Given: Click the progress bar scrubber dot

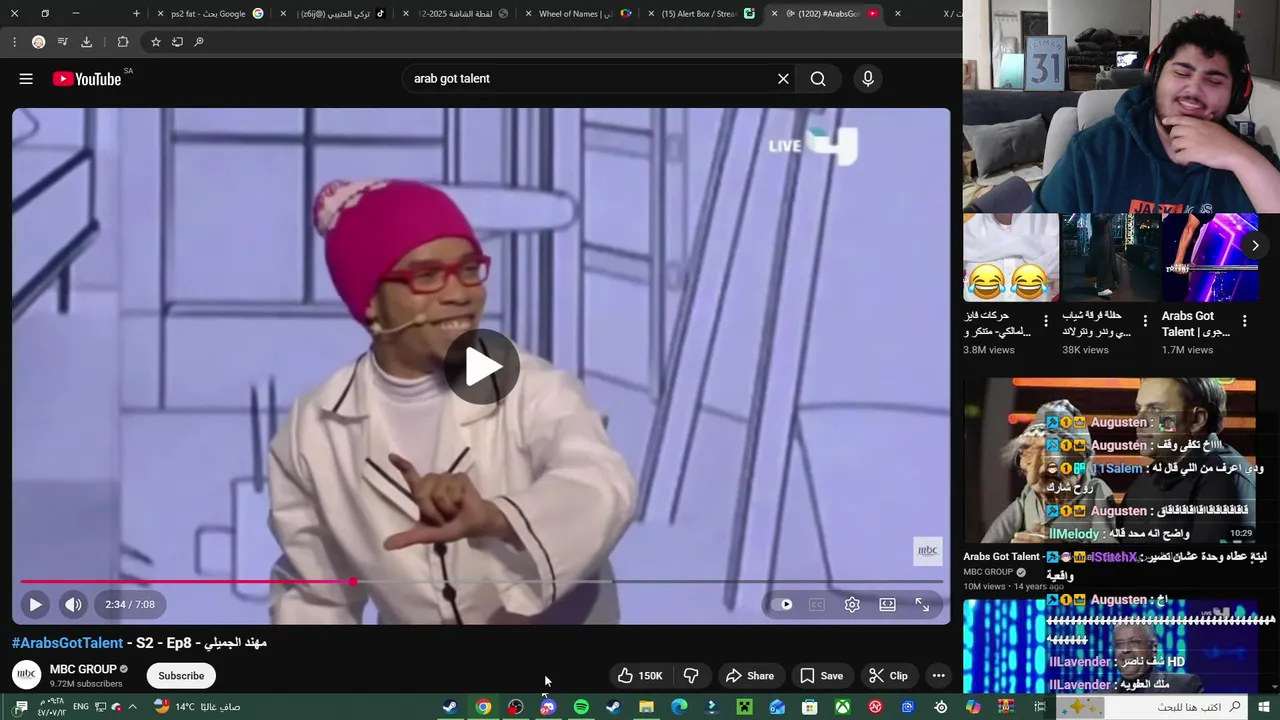Looking at the screenshot, I should click(x=353, y=581).
